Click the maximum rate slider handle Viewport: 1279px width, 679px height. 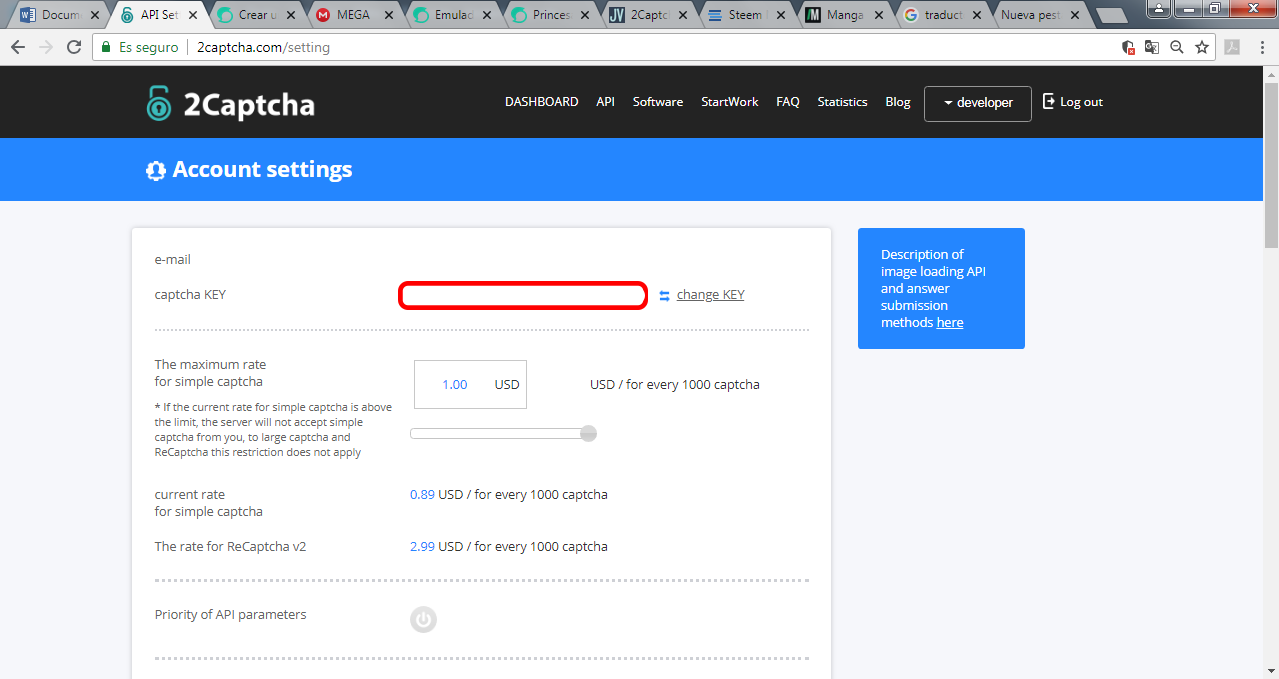tap(589, 433)
